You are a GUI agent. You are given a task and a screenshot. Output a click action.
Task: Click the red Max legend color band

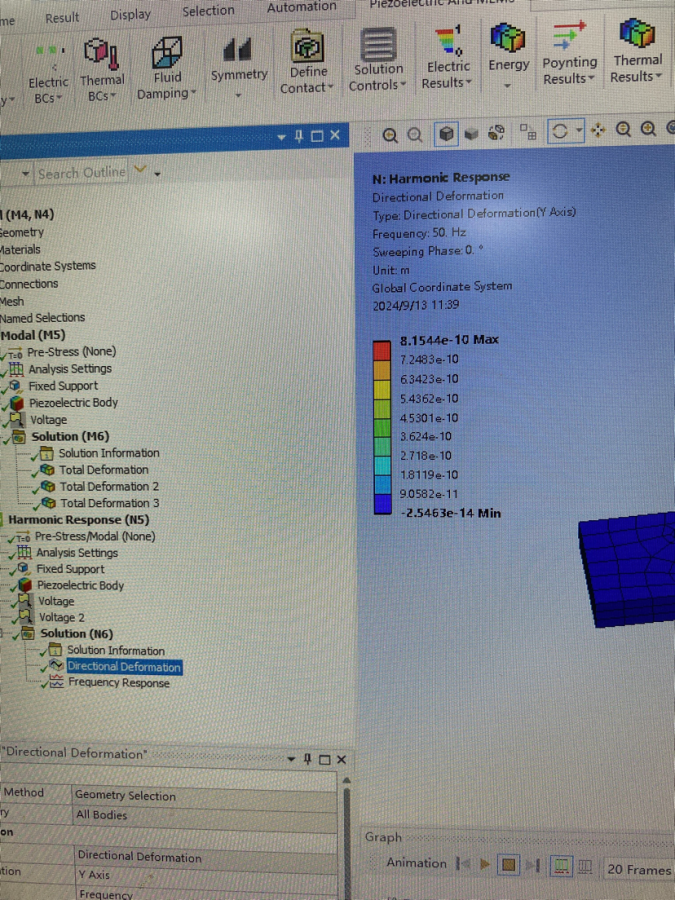tap(382, 351)
